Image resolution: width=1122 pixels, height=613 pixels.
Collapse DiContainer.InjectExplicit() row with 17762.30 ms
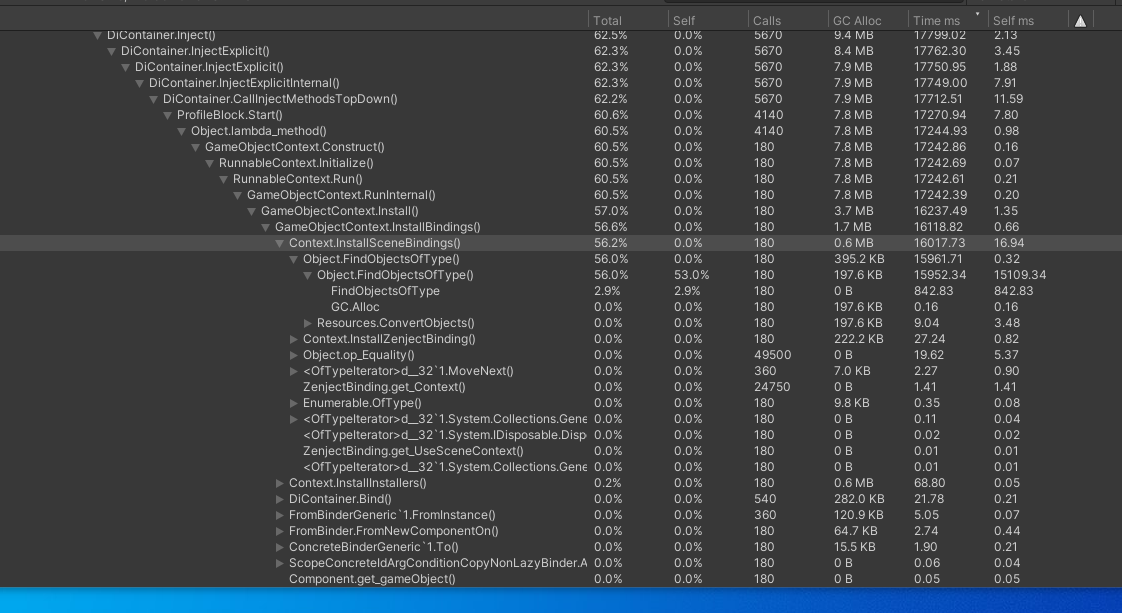click(x=112, y=52)
